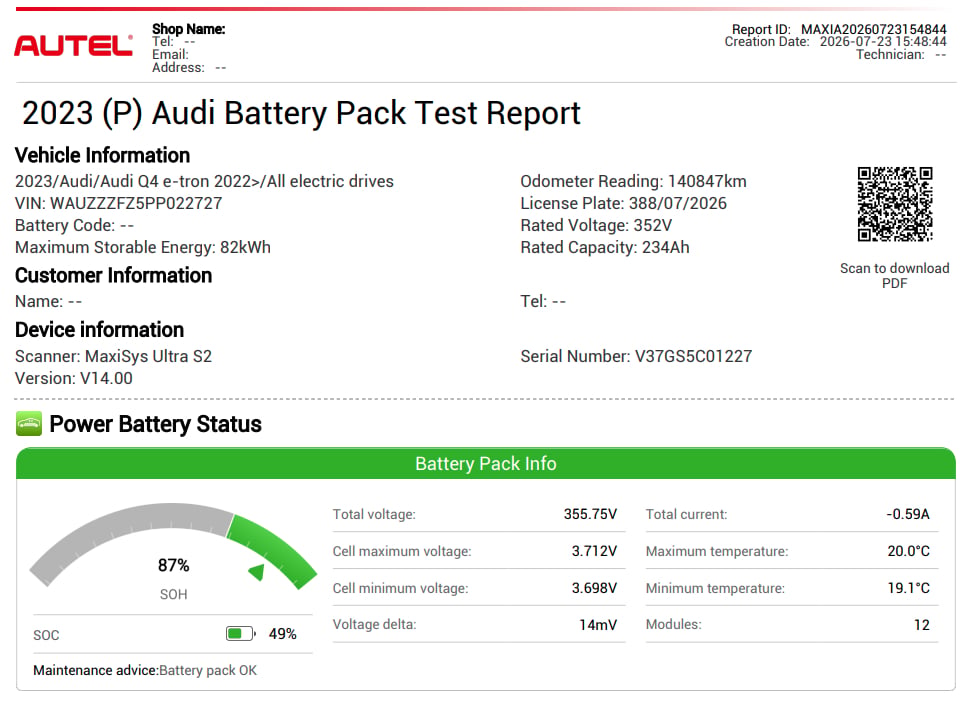Click the Minimum temperature value 19.1°C
Screen dimensions: 966x702
909,588
